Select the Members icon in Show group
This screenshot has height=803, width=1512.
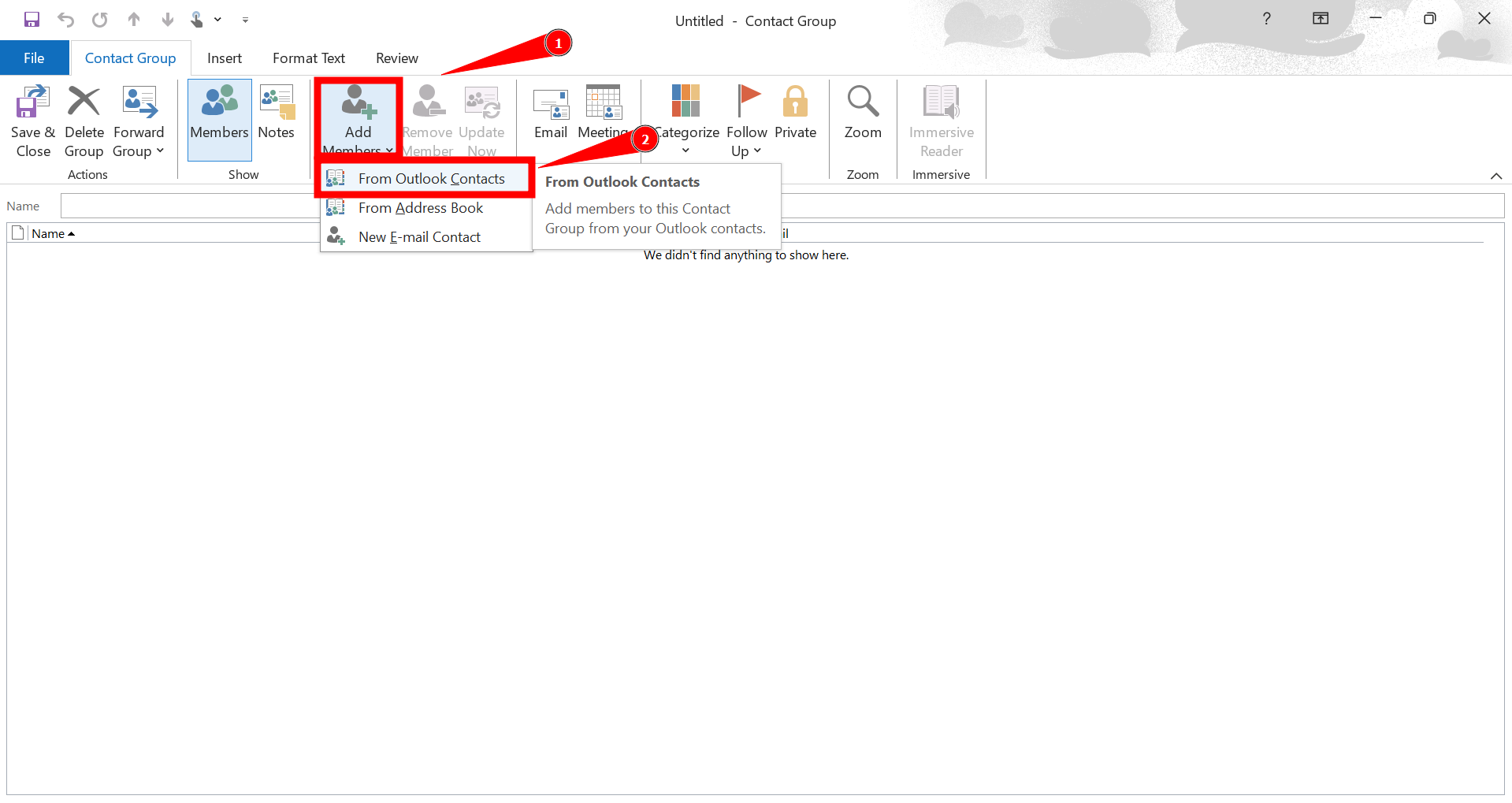219,118
